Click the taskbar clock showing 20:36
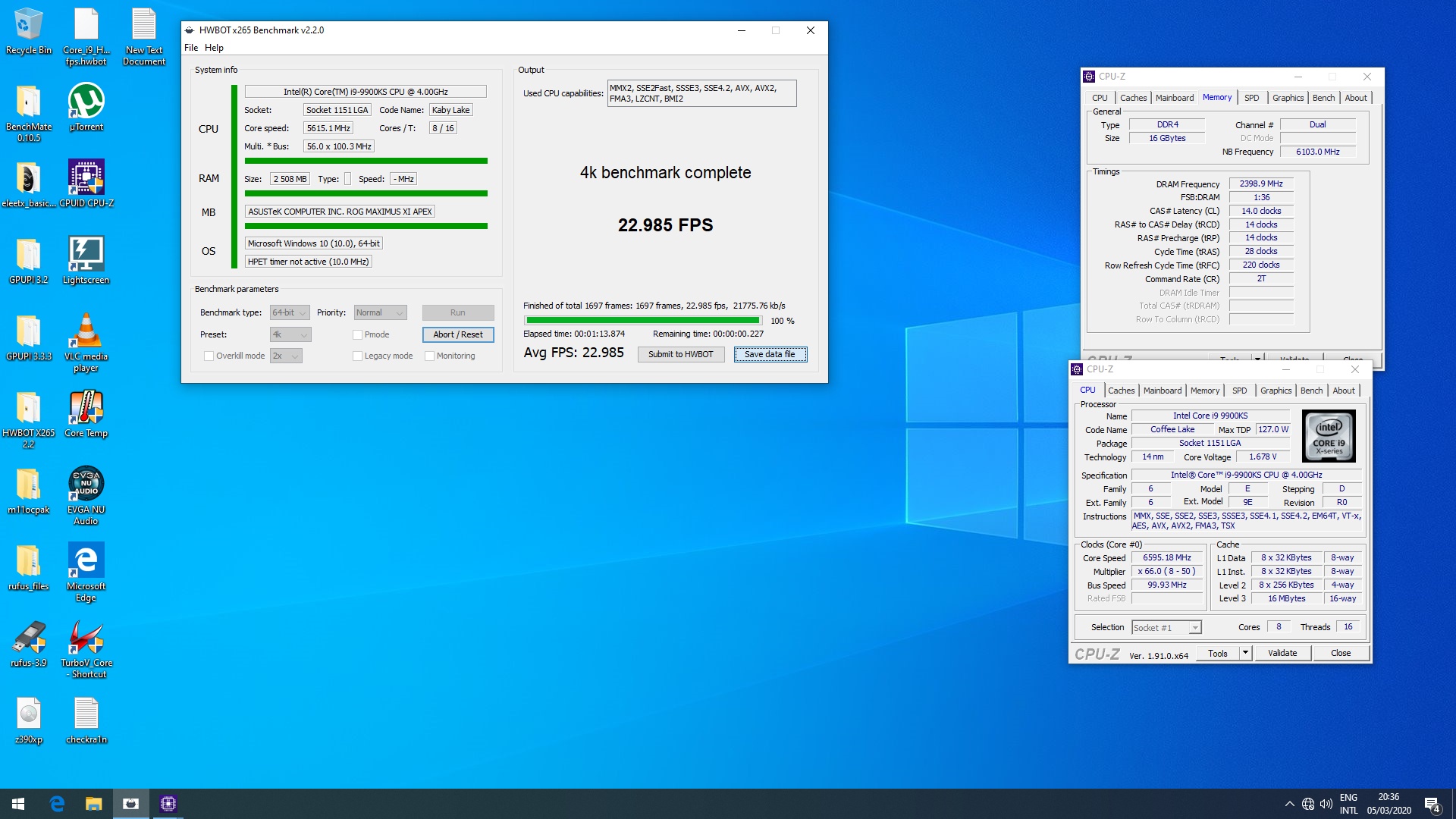The height and width of the screenshot is (819, 1456). (1389, 804)
